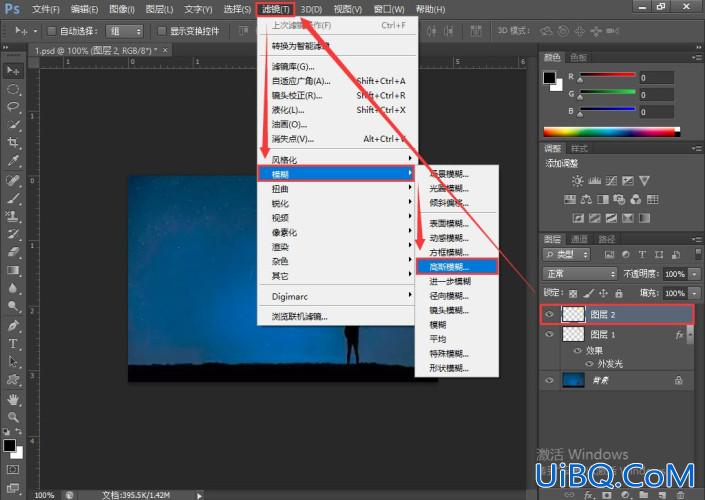The image size is (705, 500).
Task: Open the layer filter 类型 dropdown
Action: [566, 254]
